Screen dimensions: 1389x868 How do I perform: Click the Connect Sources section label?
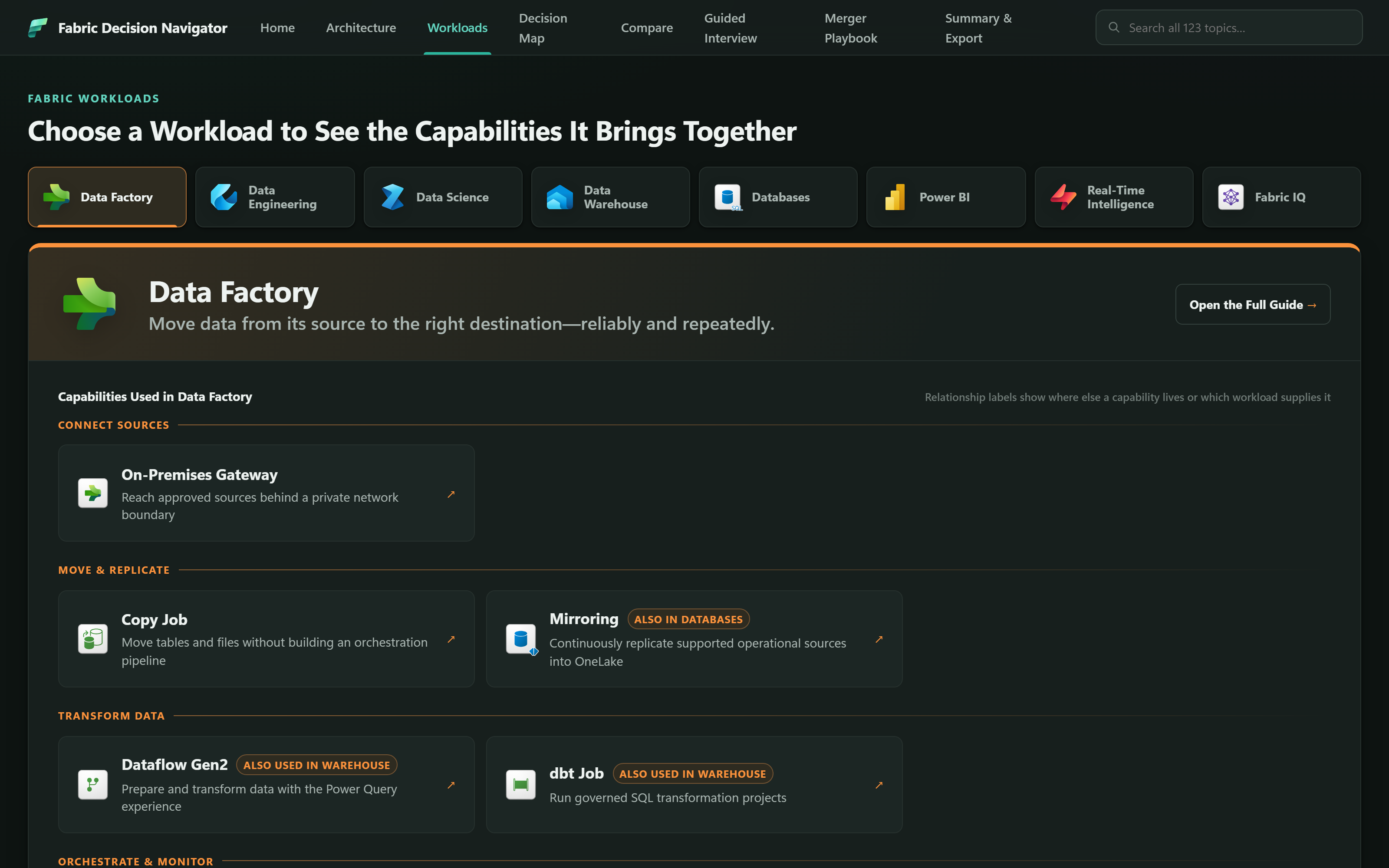point(114,425)
